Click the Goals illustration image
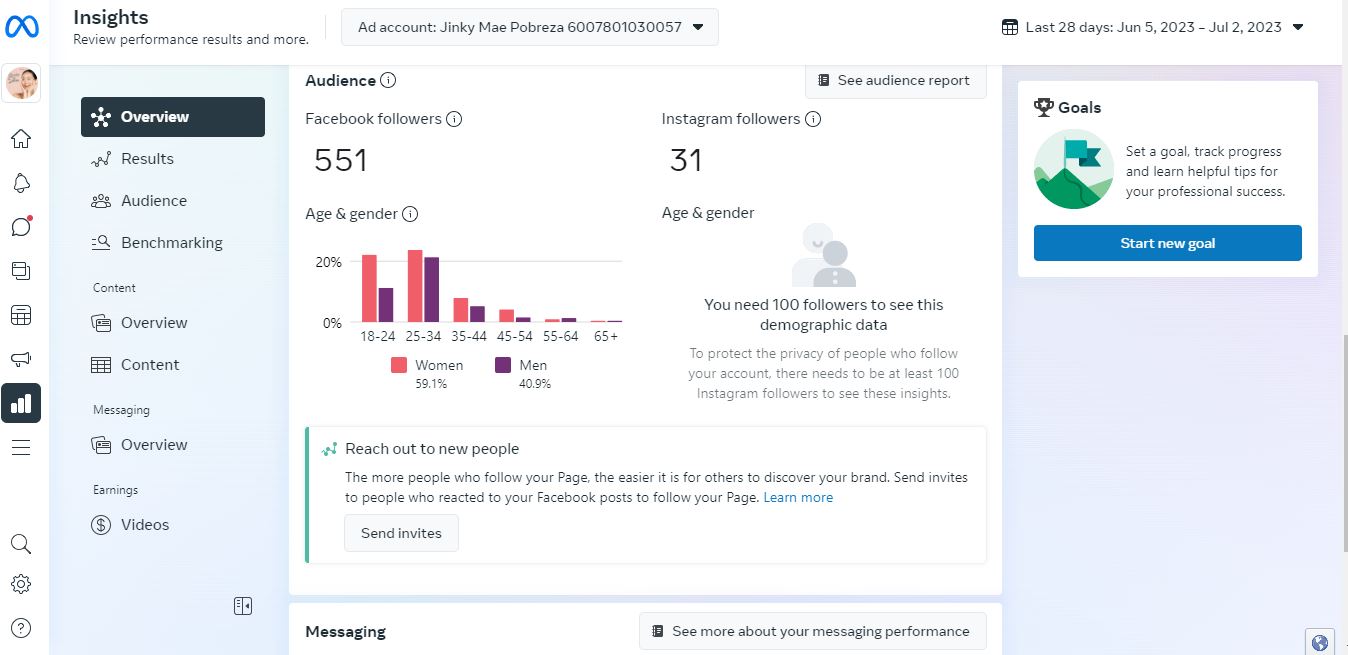The height and width of the screenshot is (655, 1348). point(1074,169)
